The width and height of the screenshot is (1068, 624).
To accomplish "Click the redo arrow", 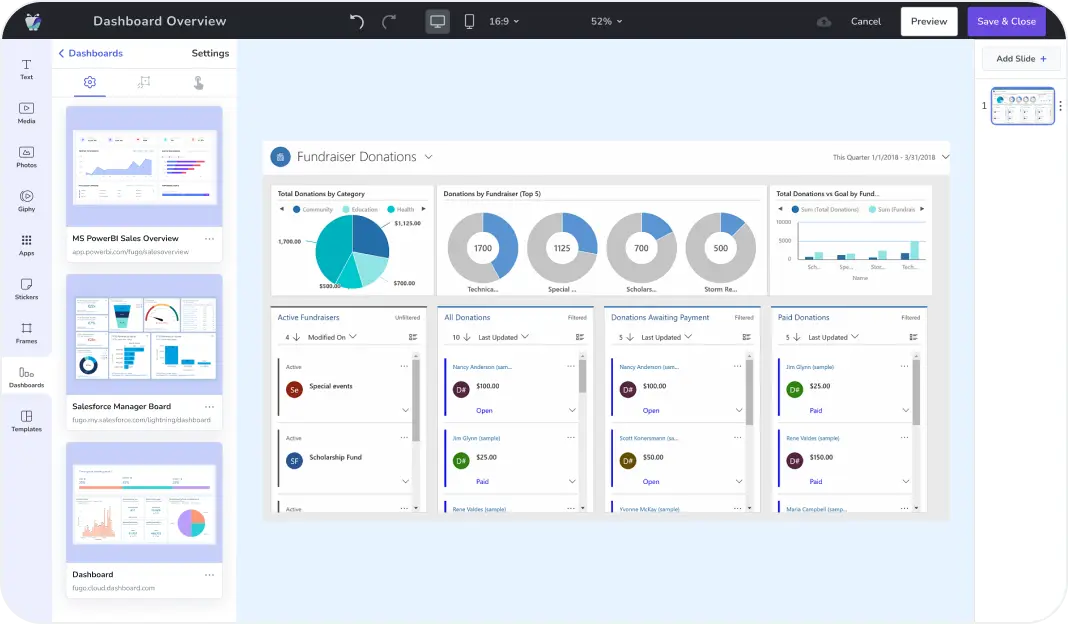I will tap(389, 22).
